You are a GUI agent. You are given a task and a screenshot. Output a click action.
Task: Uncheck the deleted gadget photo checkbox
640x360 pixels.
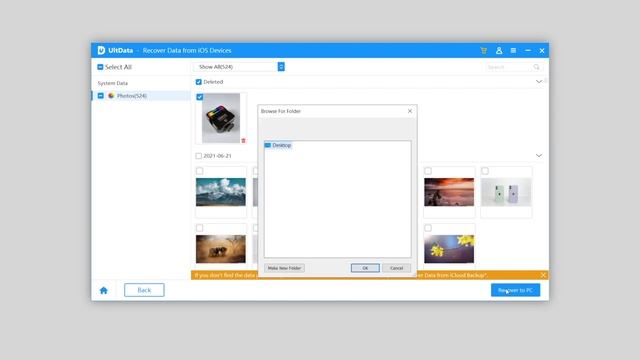(x=200, y=97)
